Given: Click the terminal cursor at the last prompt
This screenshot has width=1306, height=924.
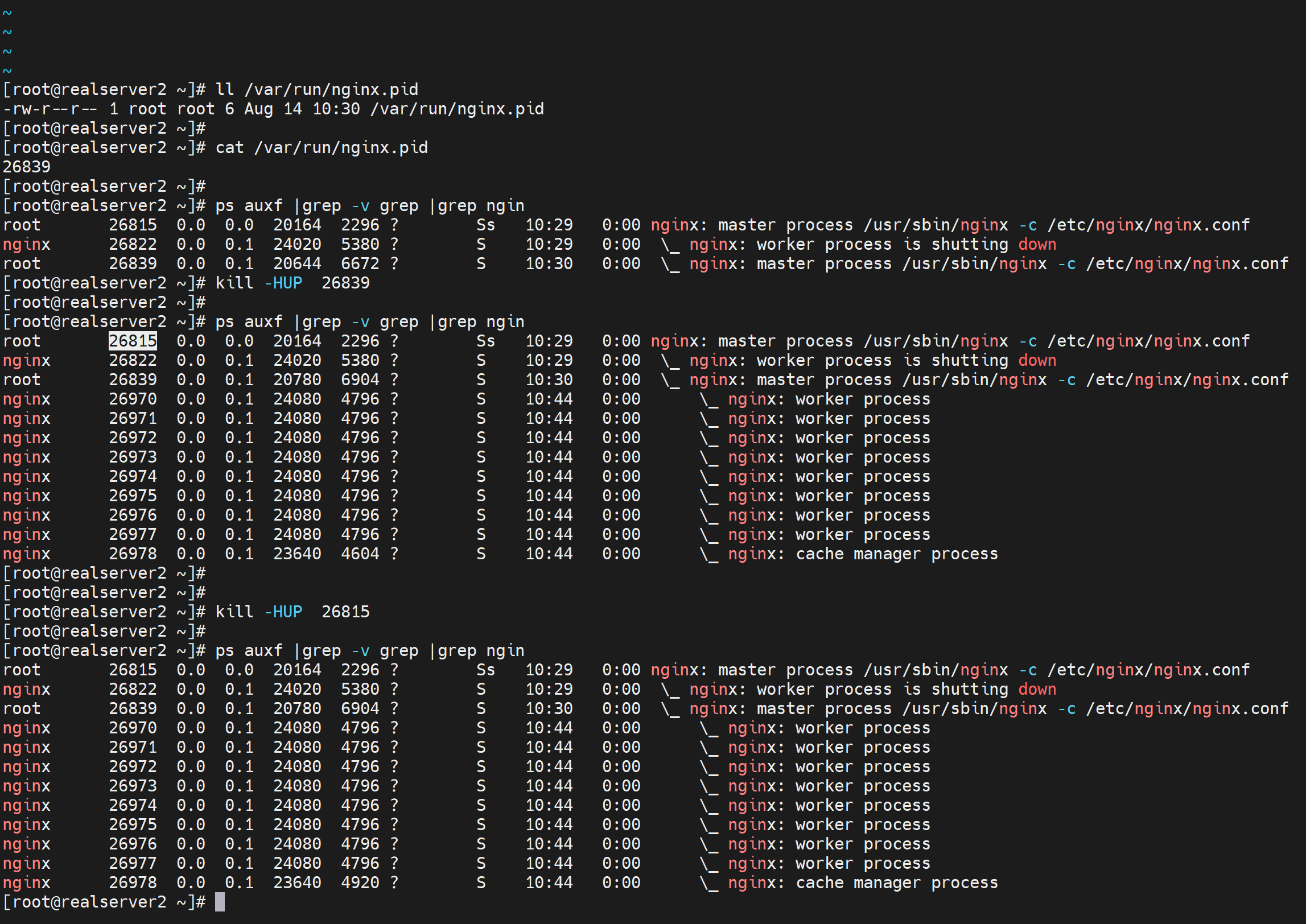Looking at the screenshot, I should (220, 902).
